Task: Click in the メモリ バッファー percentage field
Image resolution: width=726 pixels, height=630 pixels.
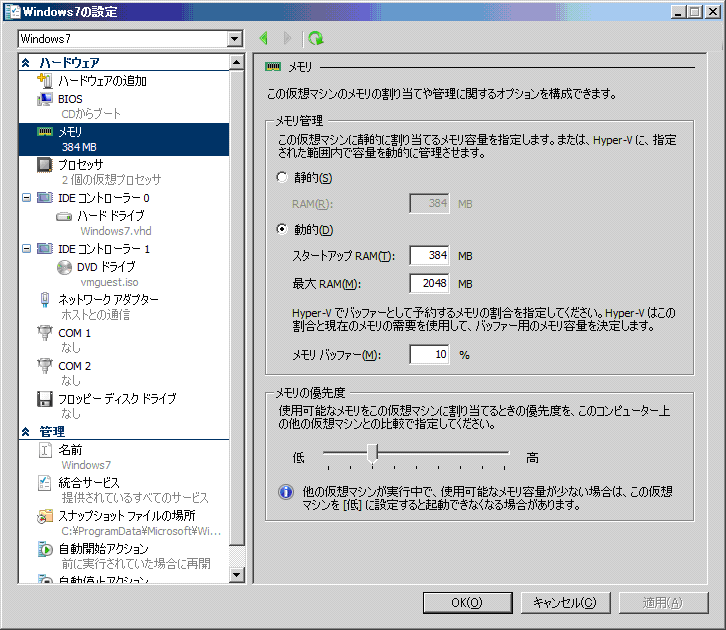Action: [x=429, y=355]
